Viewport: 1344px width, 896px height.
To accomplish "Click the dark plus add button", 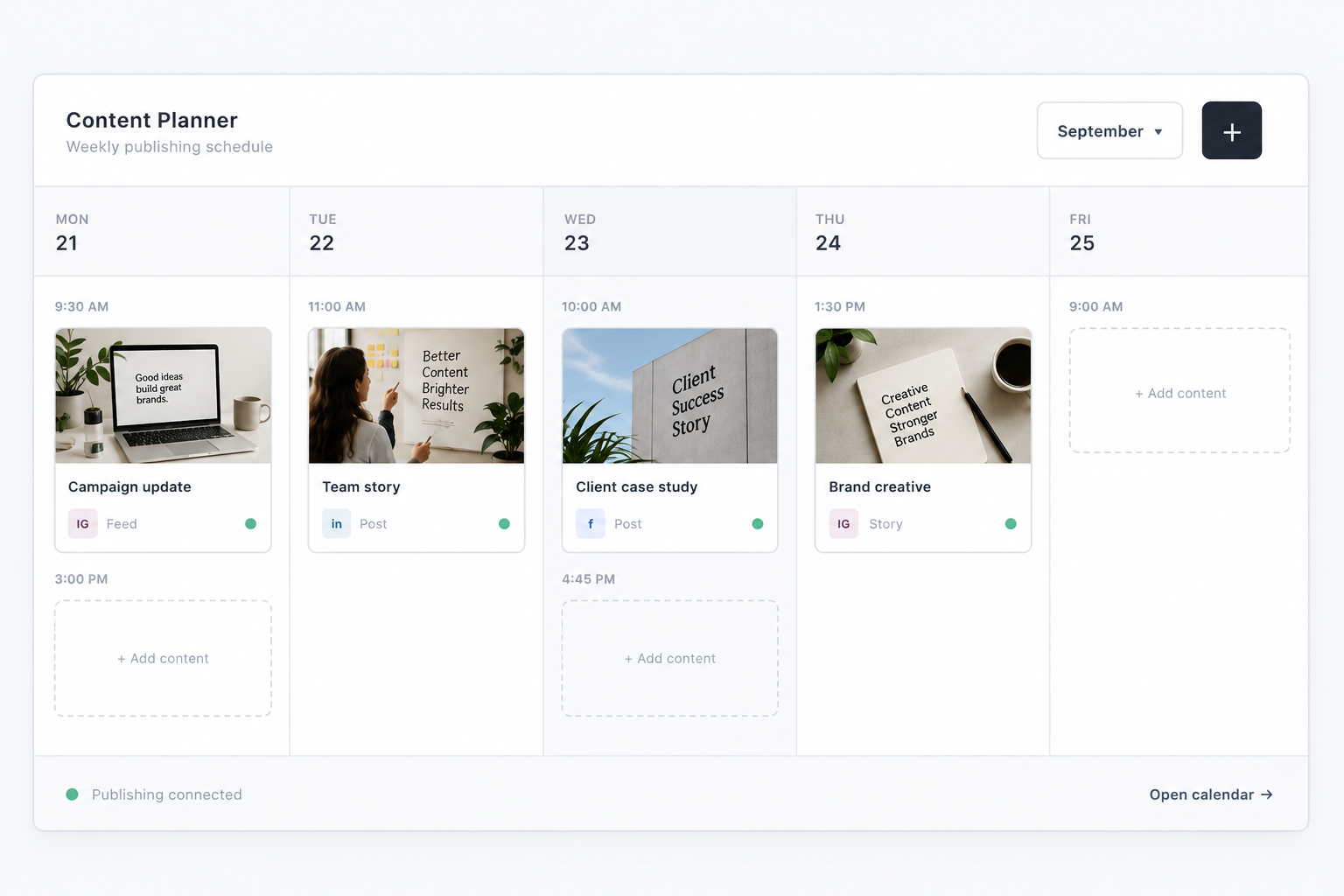I will (1231, 130).
